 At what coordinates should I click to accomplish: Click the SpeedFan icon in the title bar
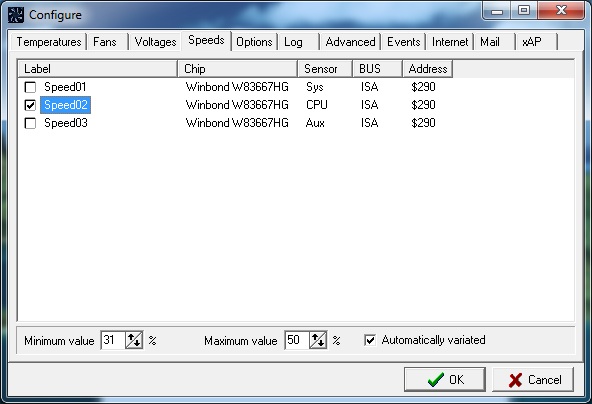16,15
